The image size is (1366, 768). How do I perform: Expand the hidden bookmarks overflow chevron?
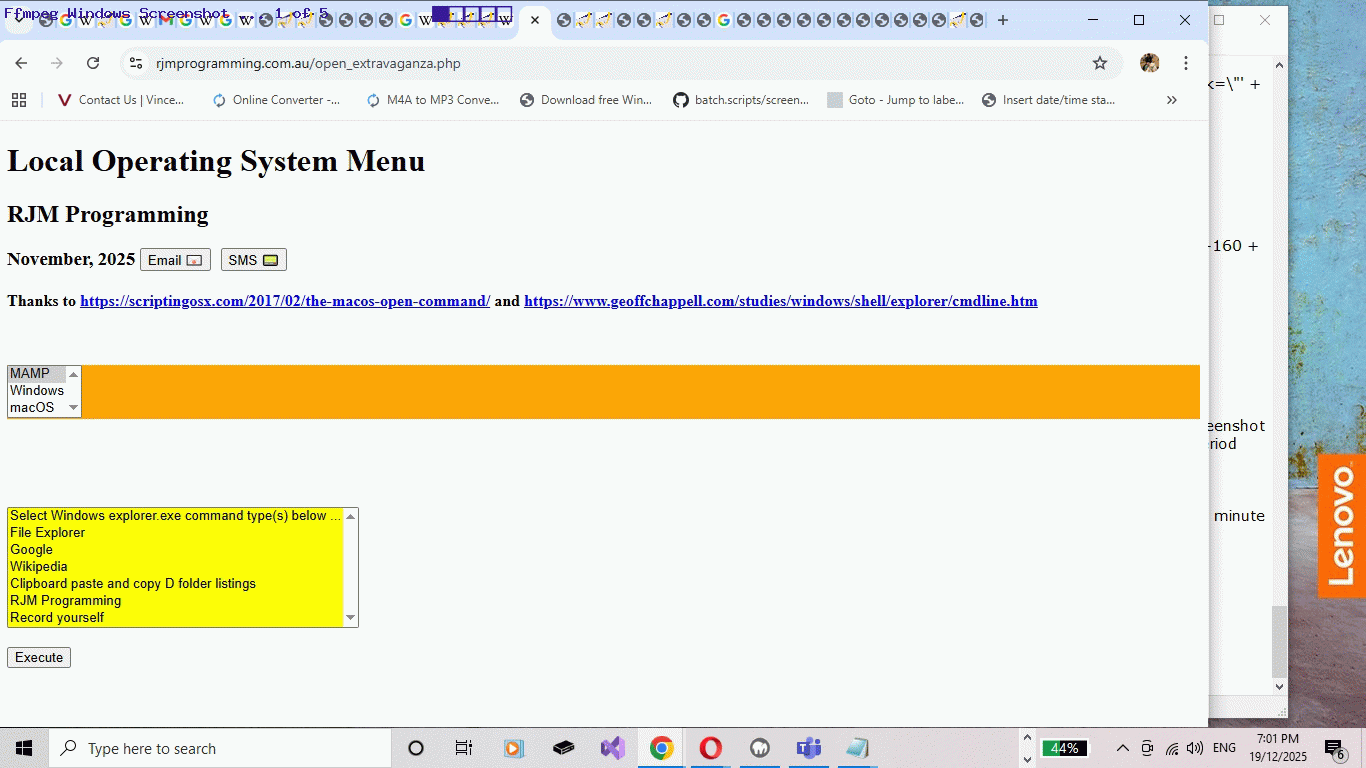click(x=1171, y=99)
